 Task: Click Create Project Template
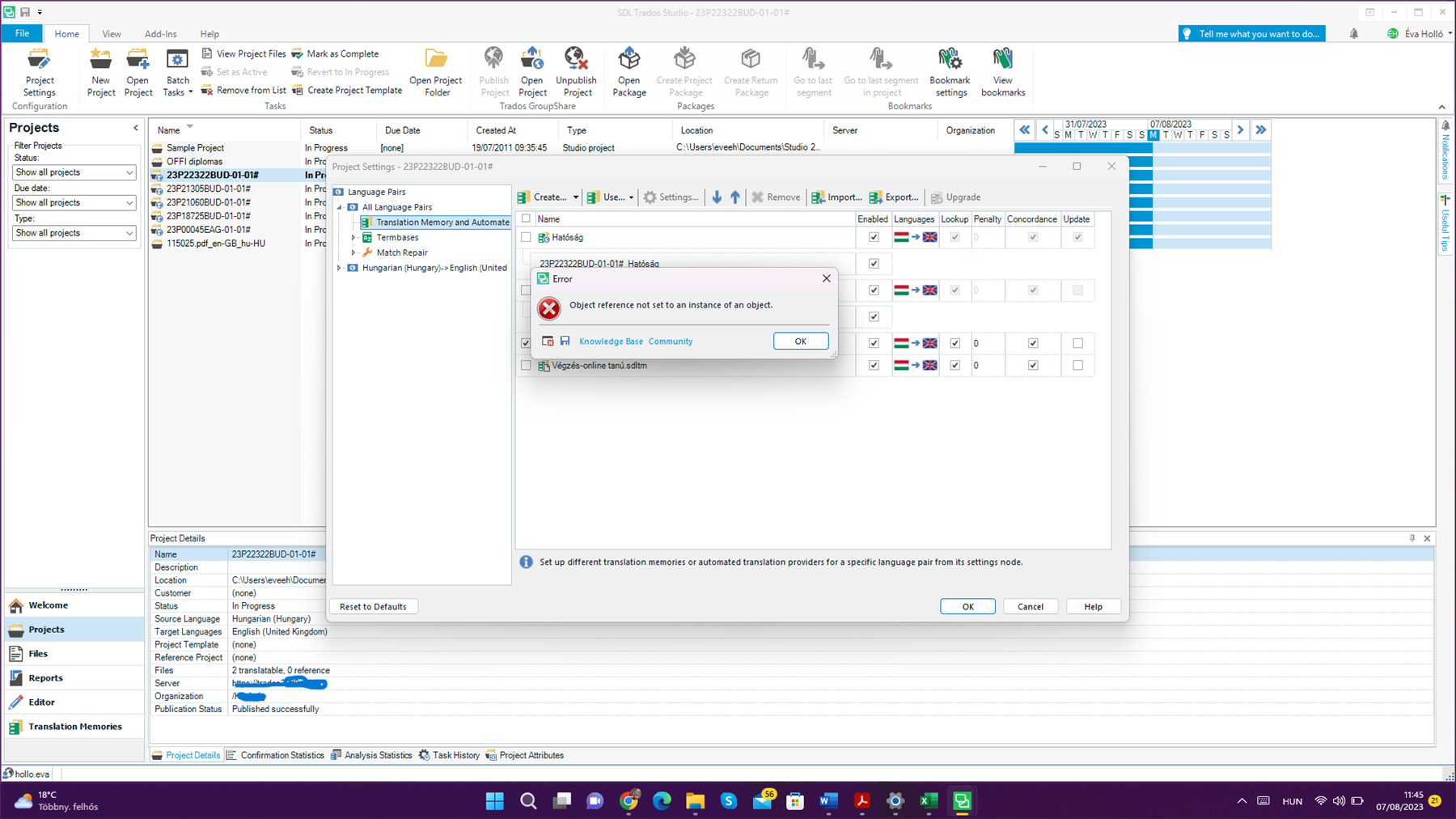pos(347,90)
